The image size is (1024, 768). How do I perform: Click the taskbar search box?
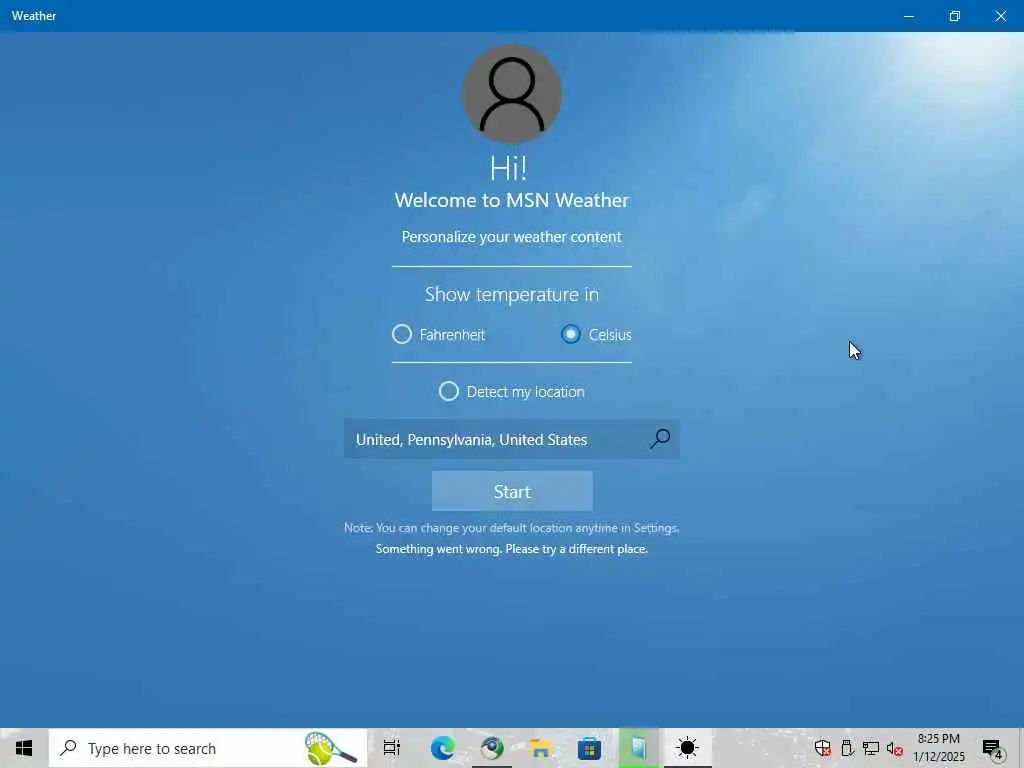coord(208,748)
